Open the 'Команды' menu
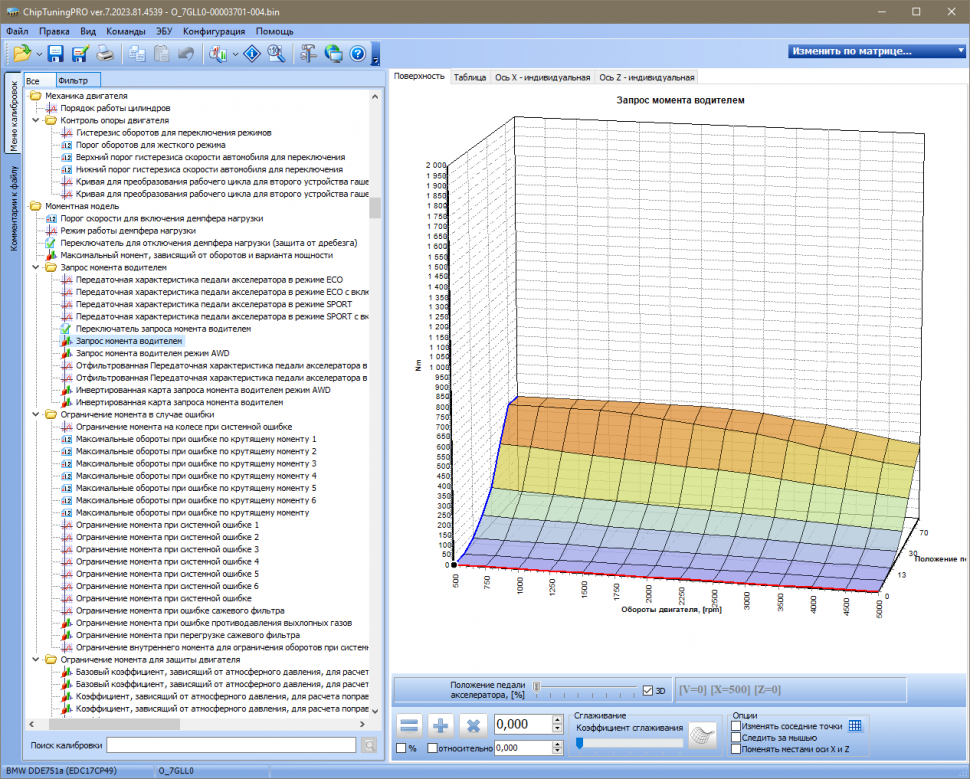This screenshot has height=779, width=970. click(x=125, y=32)
